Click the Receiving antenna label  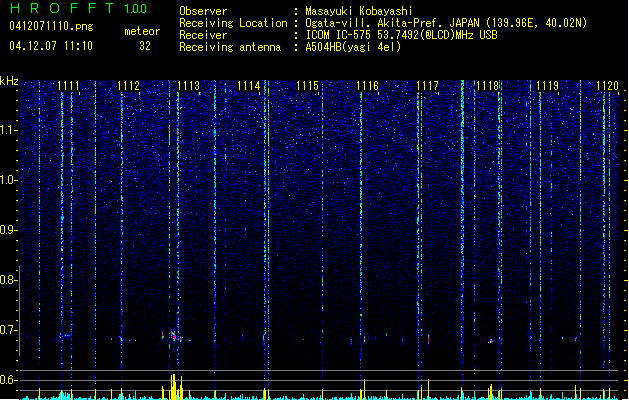pos(230,47)
